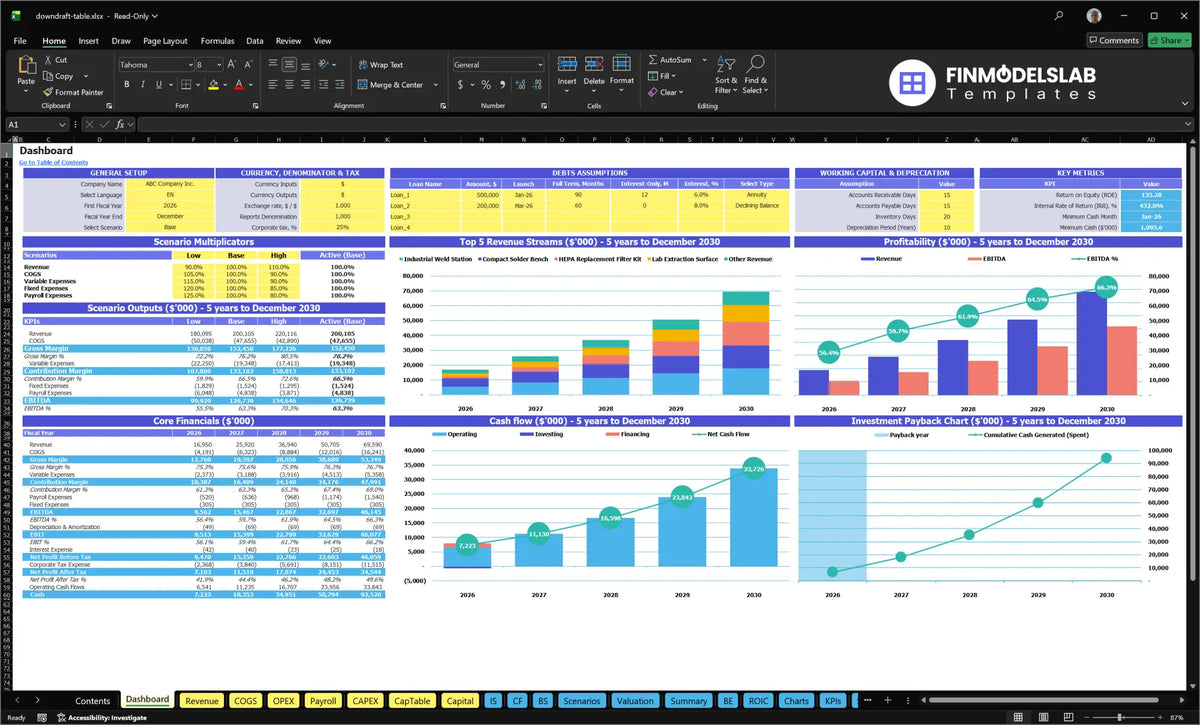Screen dimensions: 1200x725
Task: Align text left in the Alignment group
Action: pyautogui.click(x=273, y=84)
